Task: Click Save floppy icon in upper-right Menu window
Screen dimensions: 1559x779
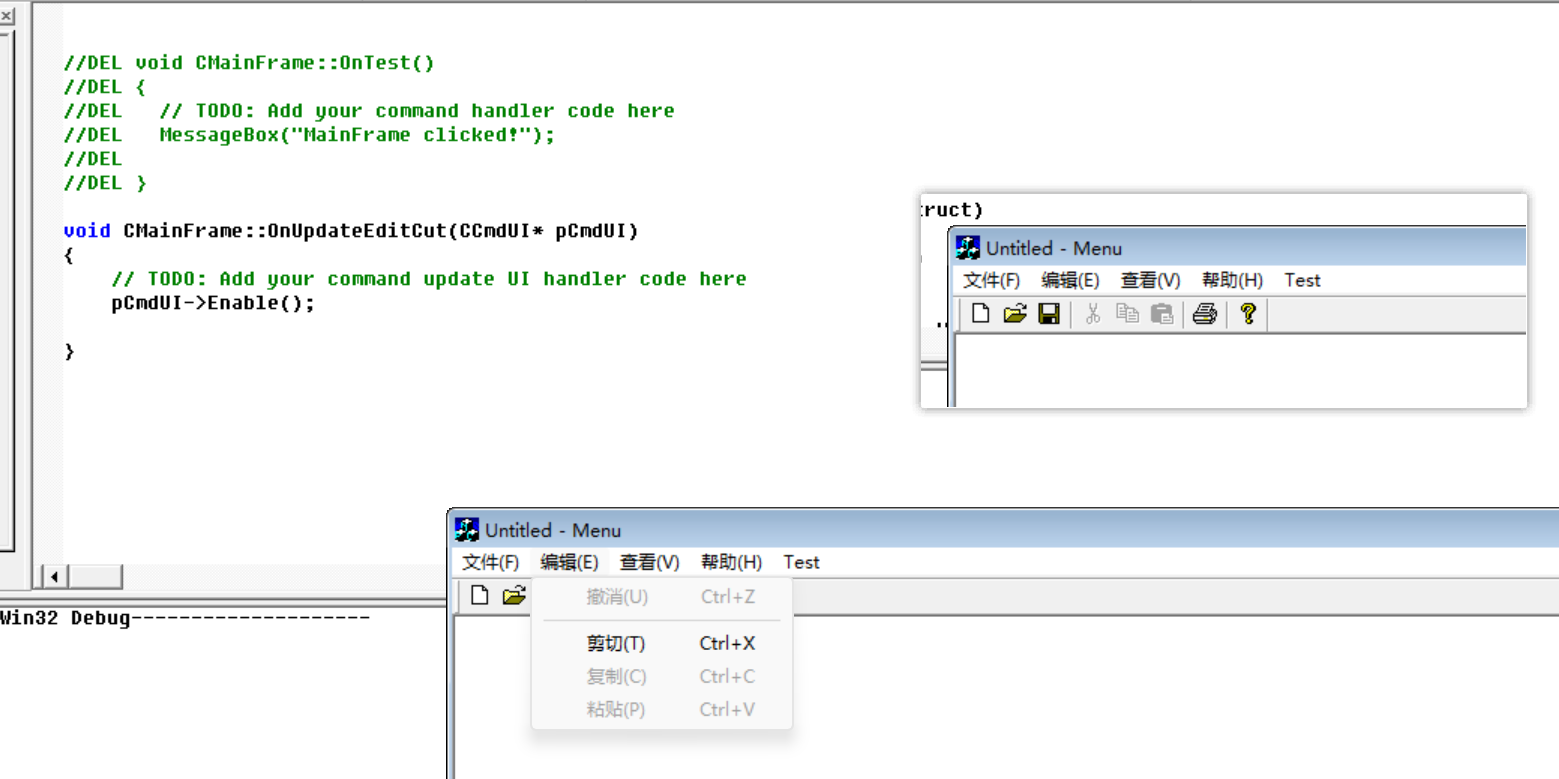Action: click(1049, 314)
